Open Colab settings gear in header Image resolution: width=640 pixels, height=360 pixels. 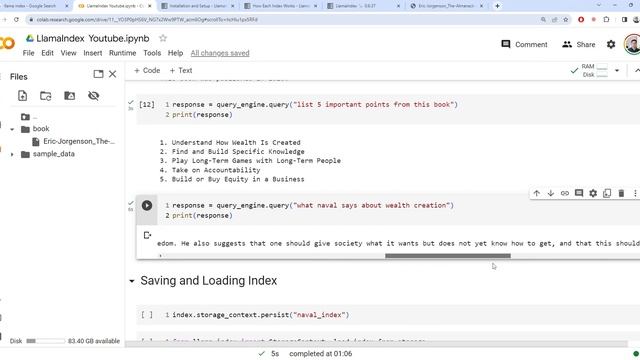point(611,44)
